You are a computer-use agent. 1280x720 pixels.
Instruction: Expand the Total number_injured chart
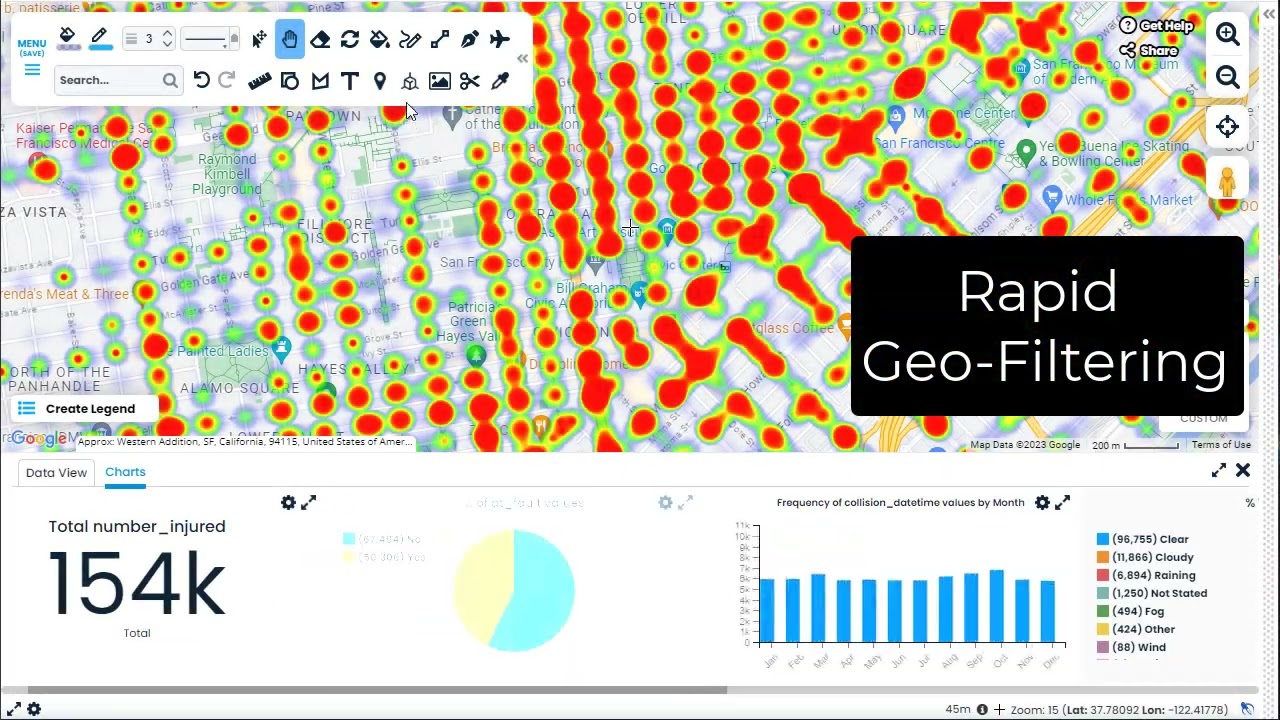coord(309,503)
